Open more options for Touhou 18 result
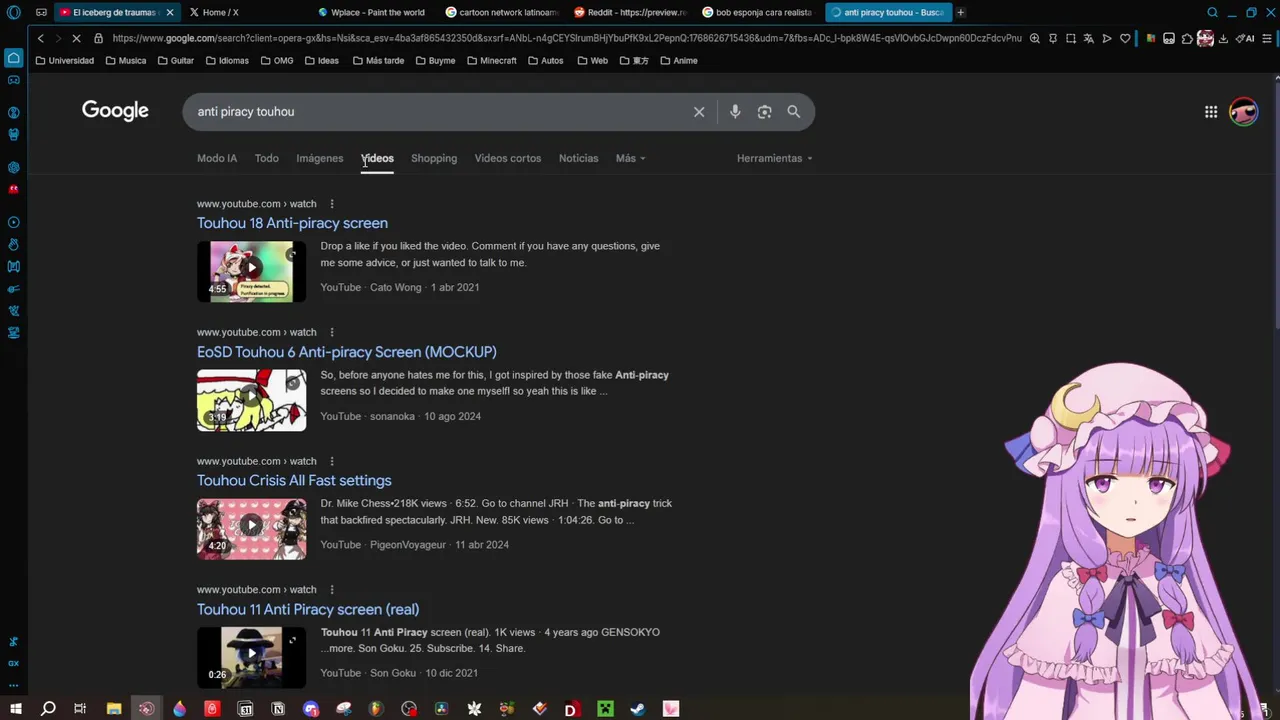Screen dimensions: 1280x720 [x=331, y=204]
